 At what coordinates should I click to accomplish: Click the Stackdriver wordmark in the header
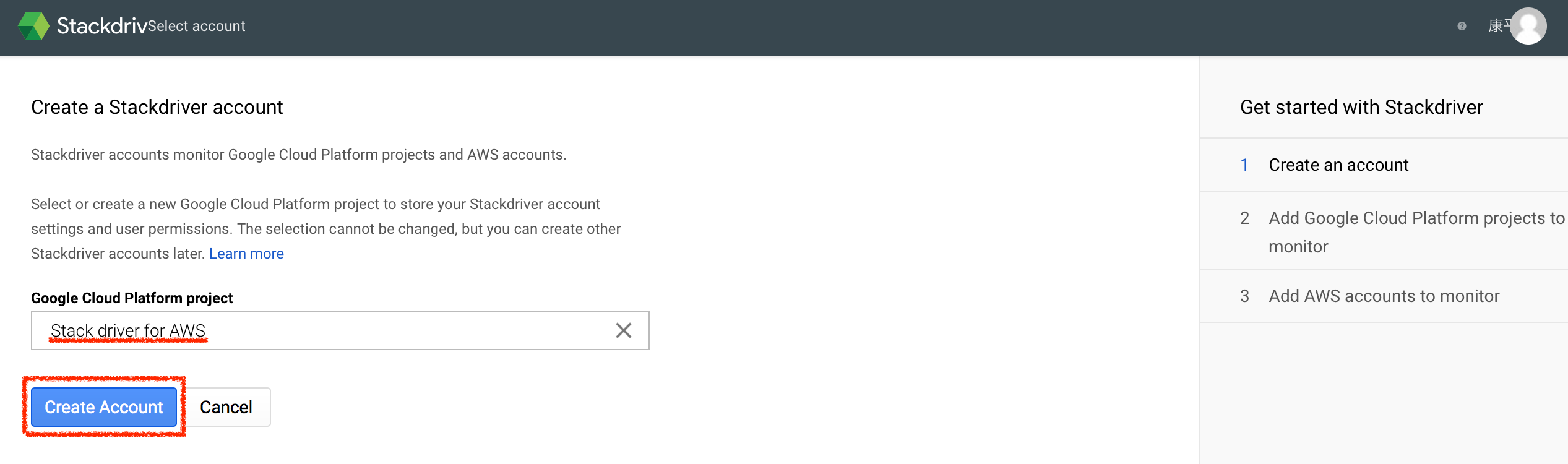click(x=101, y=25)
